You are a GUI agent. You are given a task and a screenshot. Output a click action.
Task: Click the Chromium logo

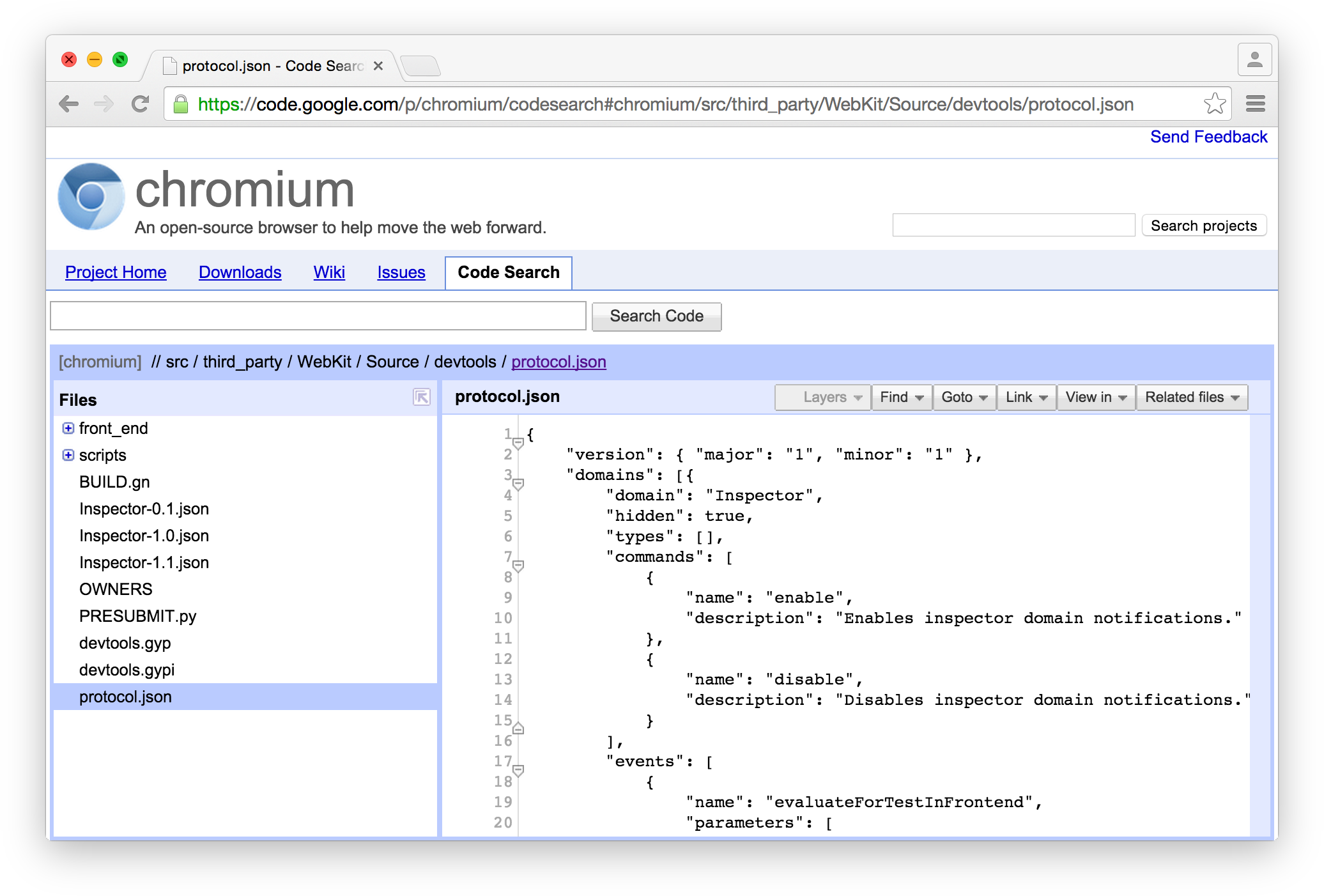click(91, 196)
